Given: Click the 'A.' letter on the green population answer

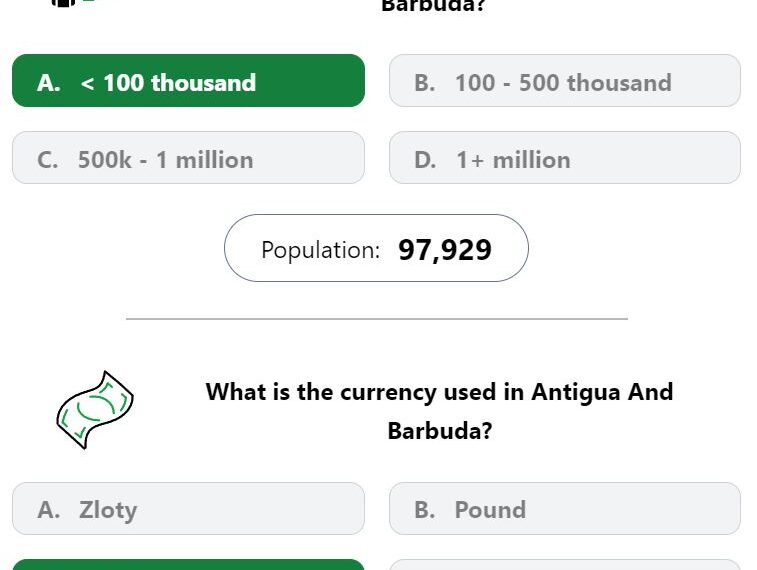Looking at the screenshot, I should coord(49,83).
